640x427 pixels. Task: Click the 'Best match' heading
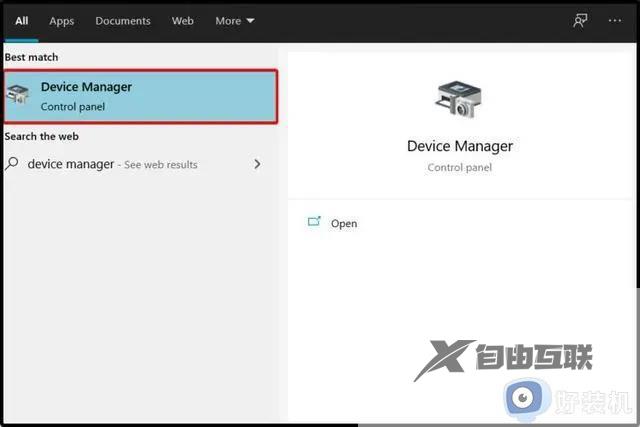[x=31, y=57]
